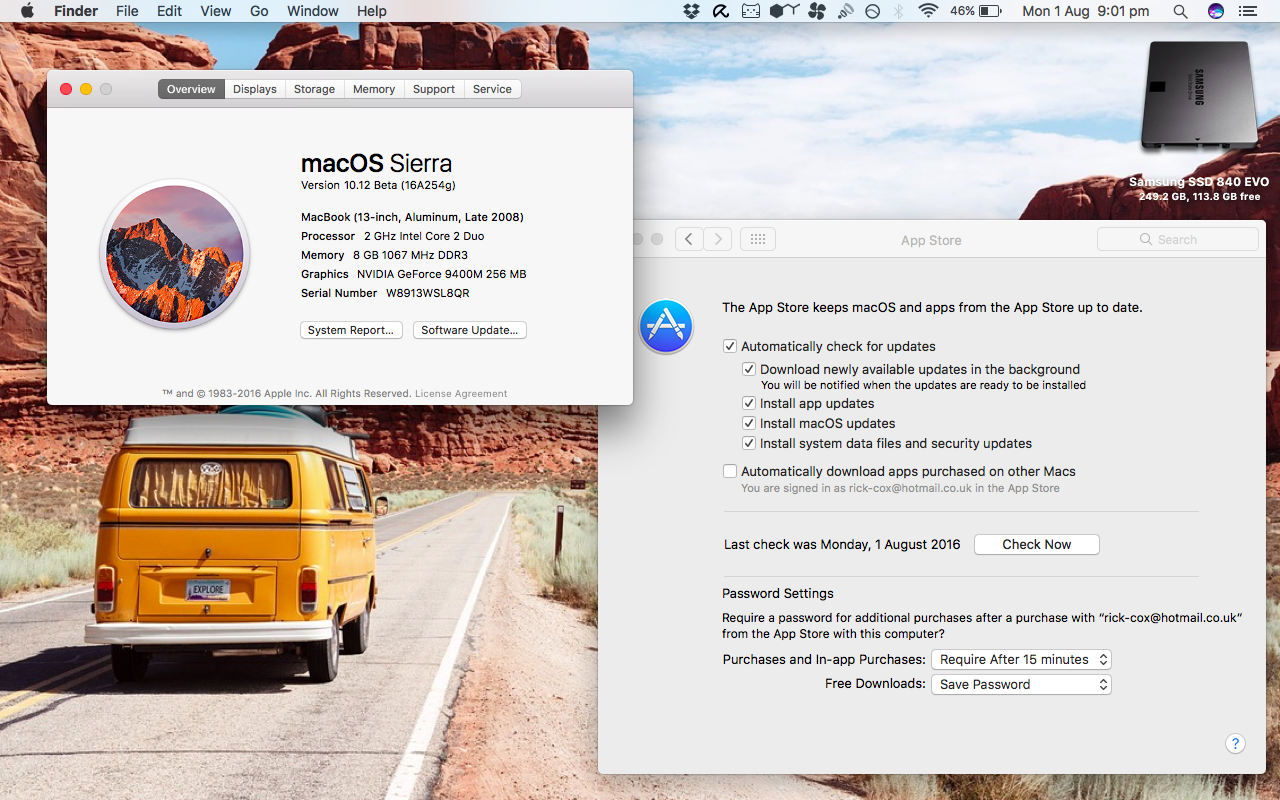Toggle Download newly available updates in background
The width and height of the screenshot is (1280, 800).
click(x=749, y=369)
